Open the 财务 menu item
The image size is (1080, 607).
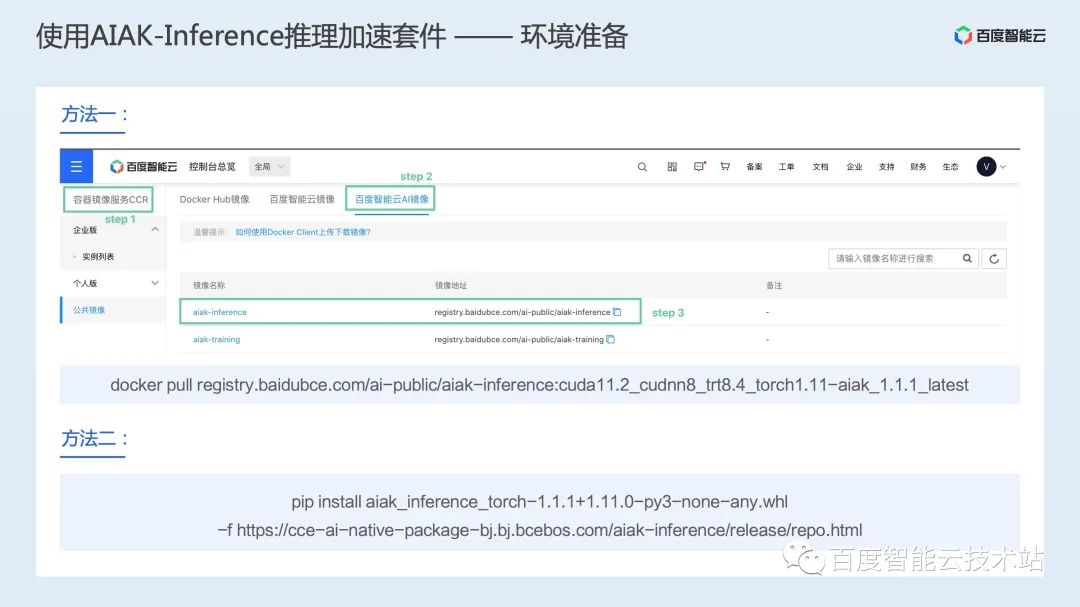pyautogui.click(x=918, y=167)
